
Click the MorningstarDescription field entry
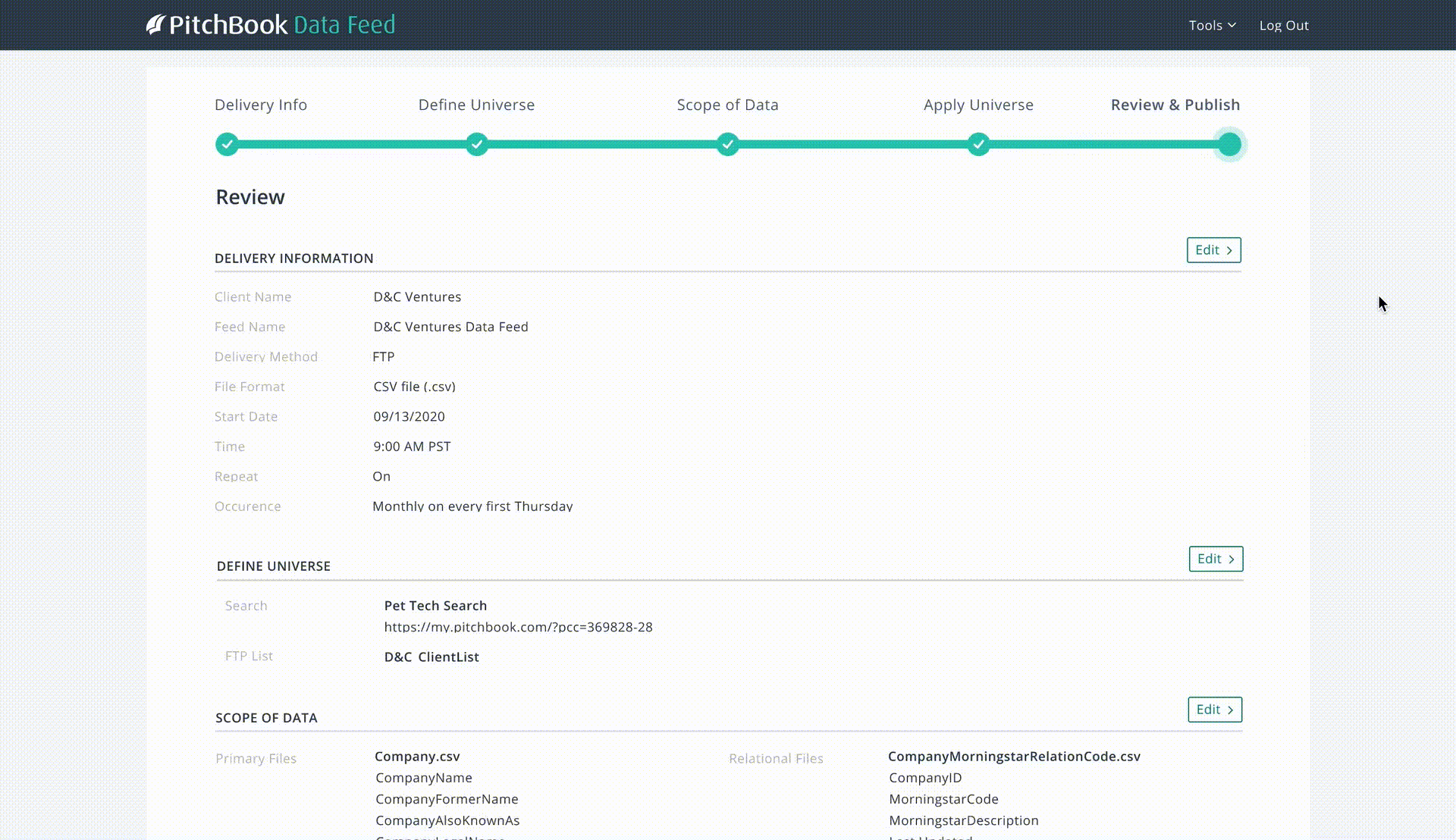(x=964, y=820)
